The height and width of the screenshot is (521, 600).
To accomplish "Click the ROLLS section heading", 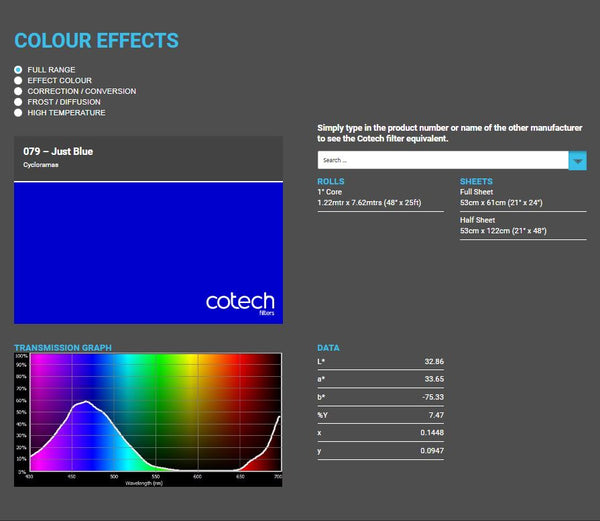I will coord(330,181).
